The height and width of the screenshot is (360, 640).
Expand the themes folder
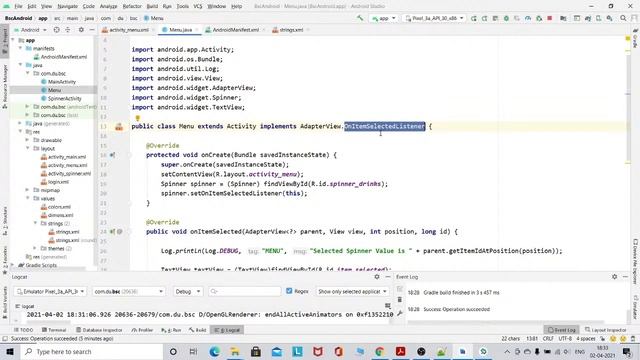(35, 248)
